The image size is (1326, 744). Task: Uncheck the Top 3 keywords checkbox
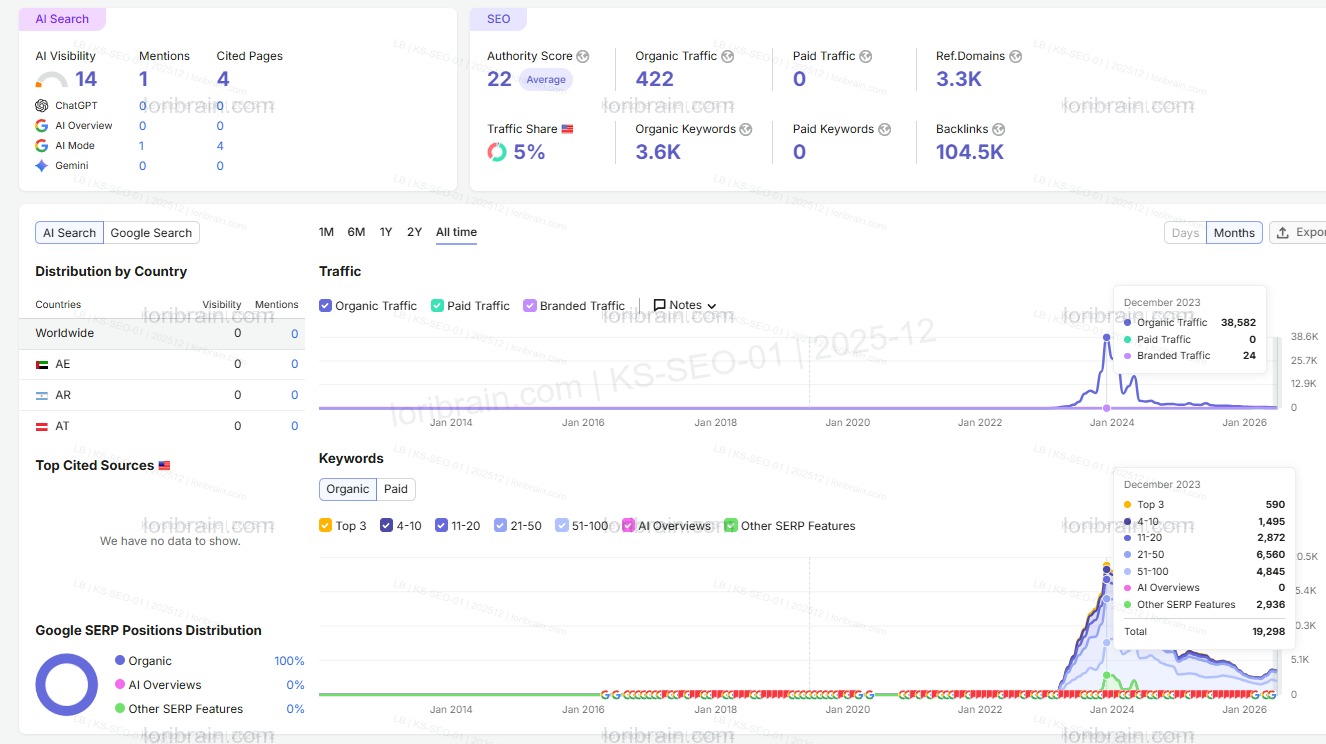(x=325, y=526)
